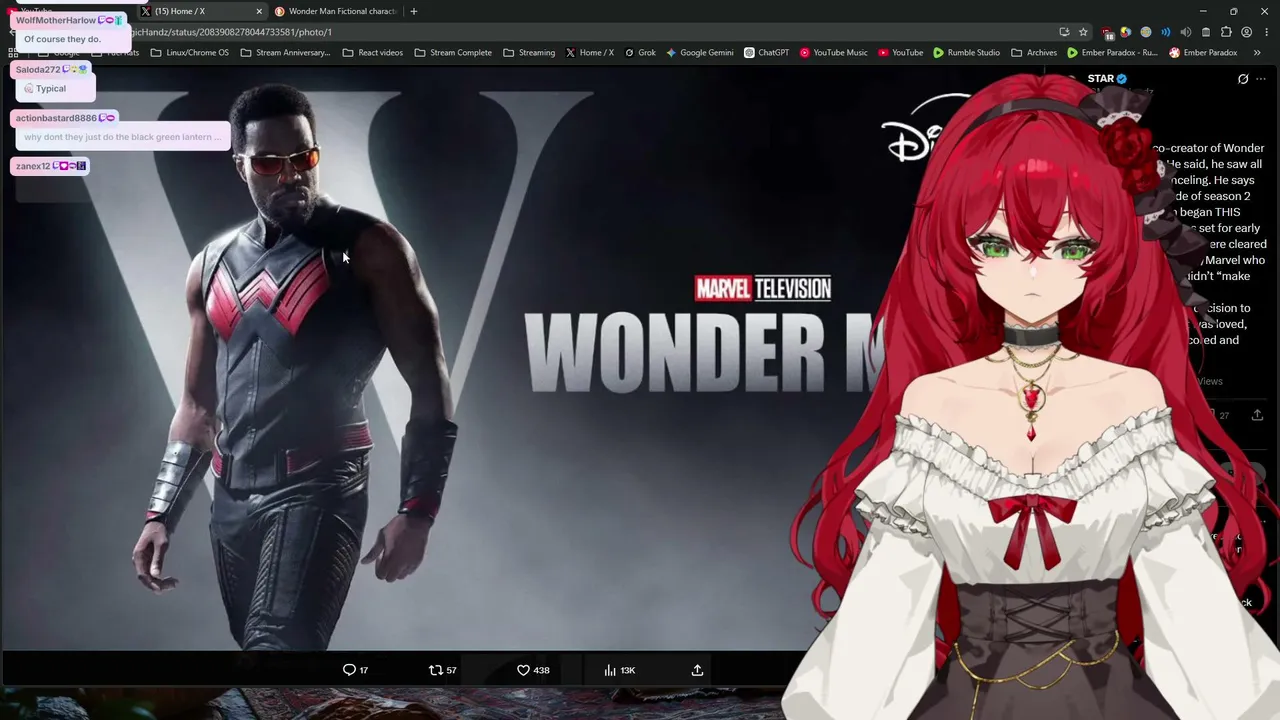Open the Rumble Studio bookmark
The width and height of the screenshot is (1280, 720).
[x=967, y=53]
